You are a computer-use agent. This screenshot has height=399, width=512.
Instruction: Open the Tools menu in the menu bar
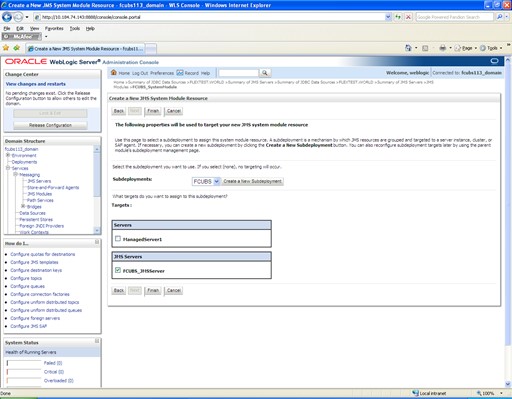tap(75, 29)
